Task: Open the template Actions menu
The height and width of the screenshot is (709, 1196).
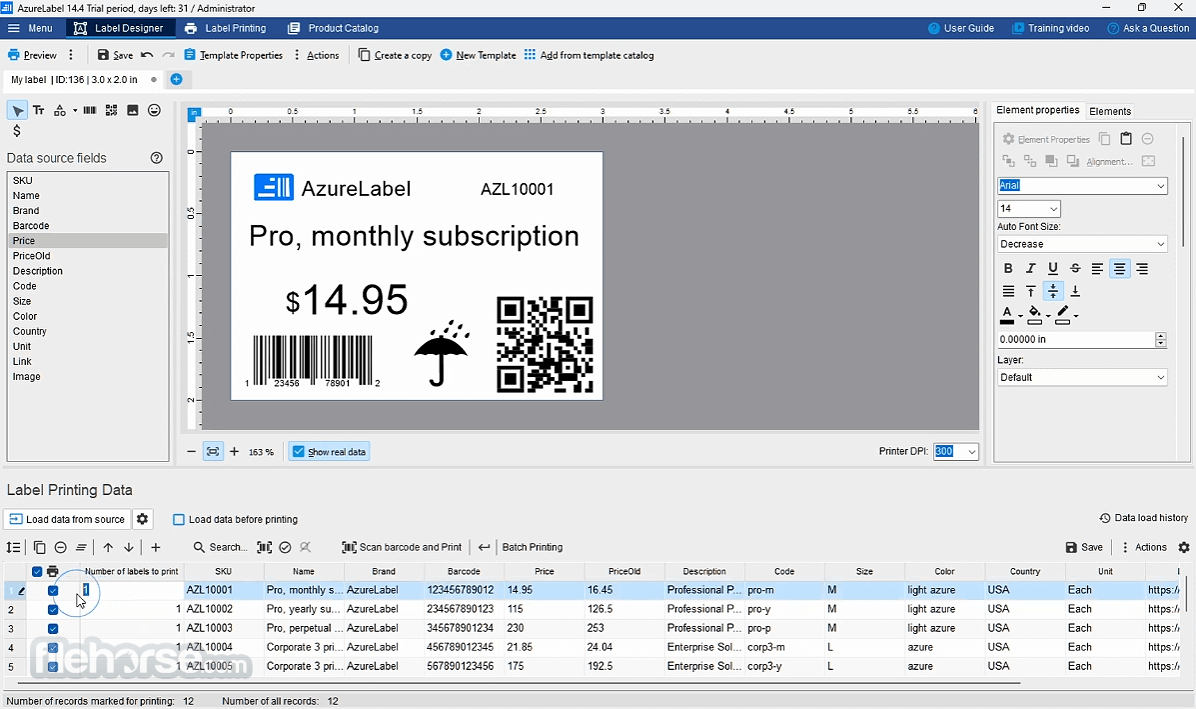Action: coord(317,55)
